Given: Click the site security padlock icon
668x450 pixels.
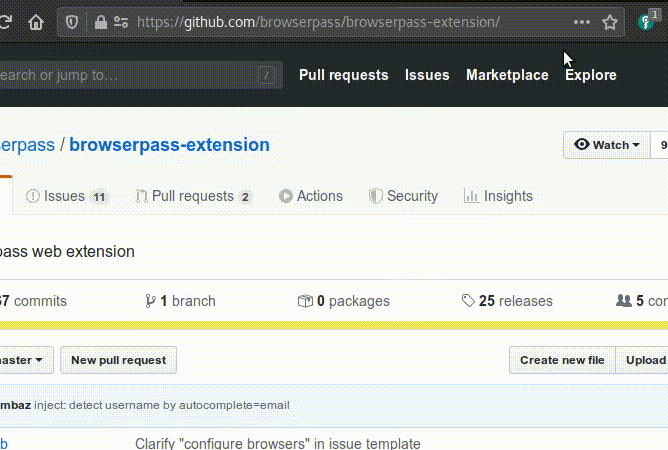Looking at the screenshot, I should (101, 22).
